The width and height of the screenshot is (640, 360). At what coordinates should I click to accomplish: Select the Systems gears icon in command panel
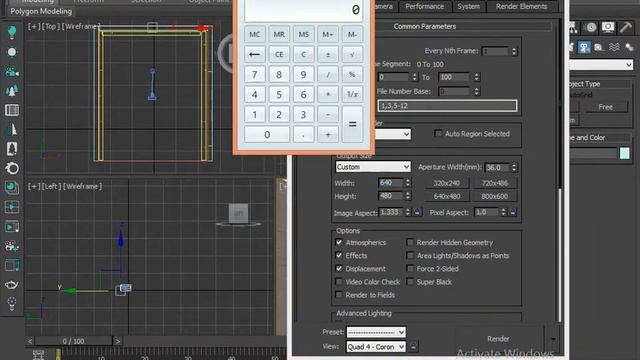click(x=629, y=47)
